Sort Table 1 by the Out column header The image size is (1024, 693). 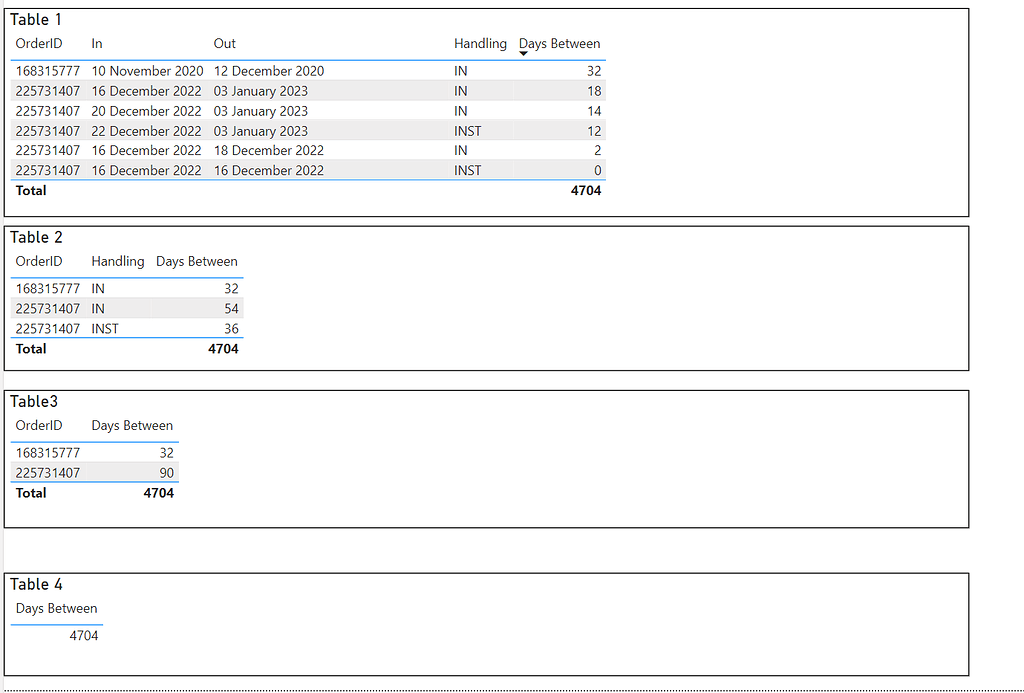click(224, 43)
